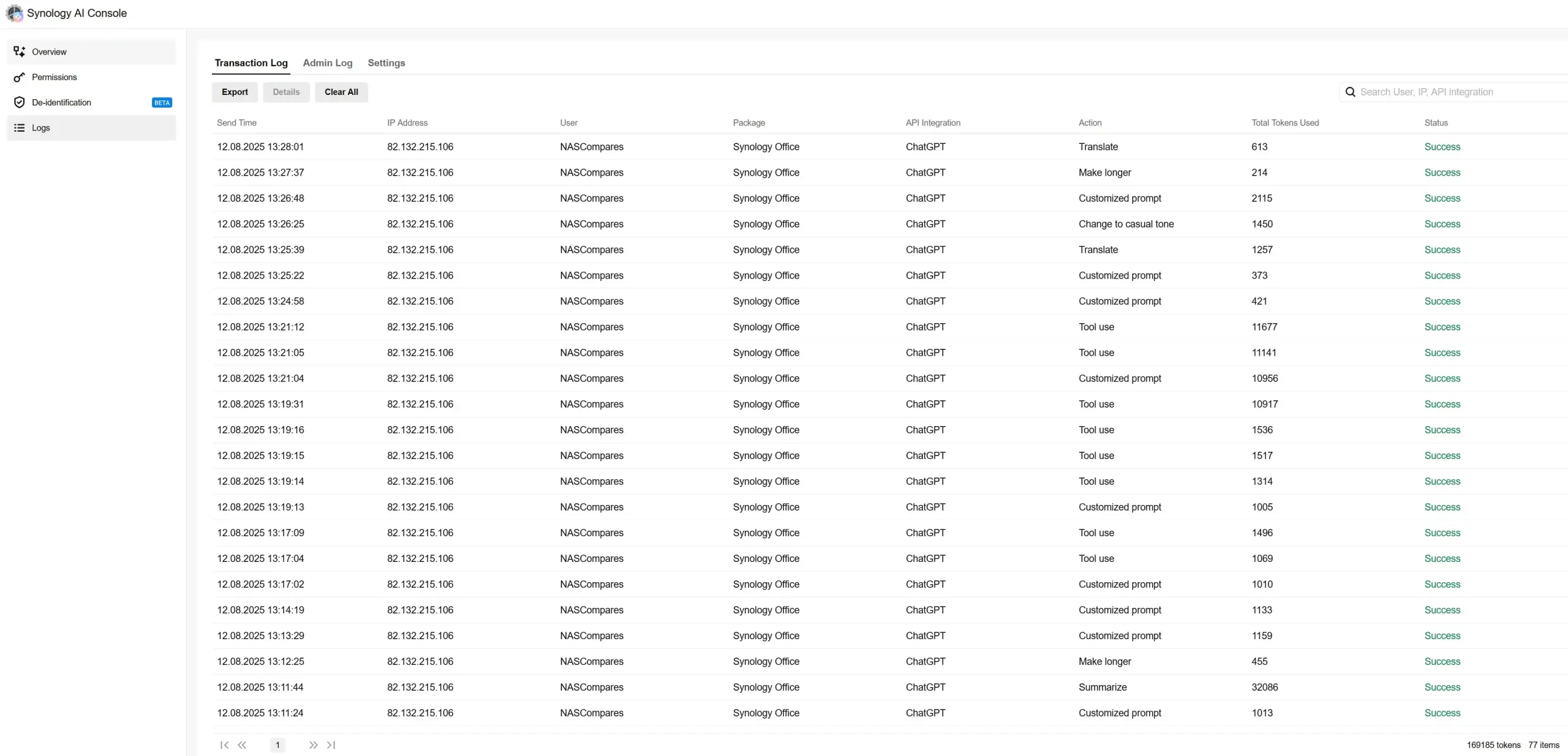Click the 77 items count in footer
This screenshot has height=756, width=1568.
1543,745
